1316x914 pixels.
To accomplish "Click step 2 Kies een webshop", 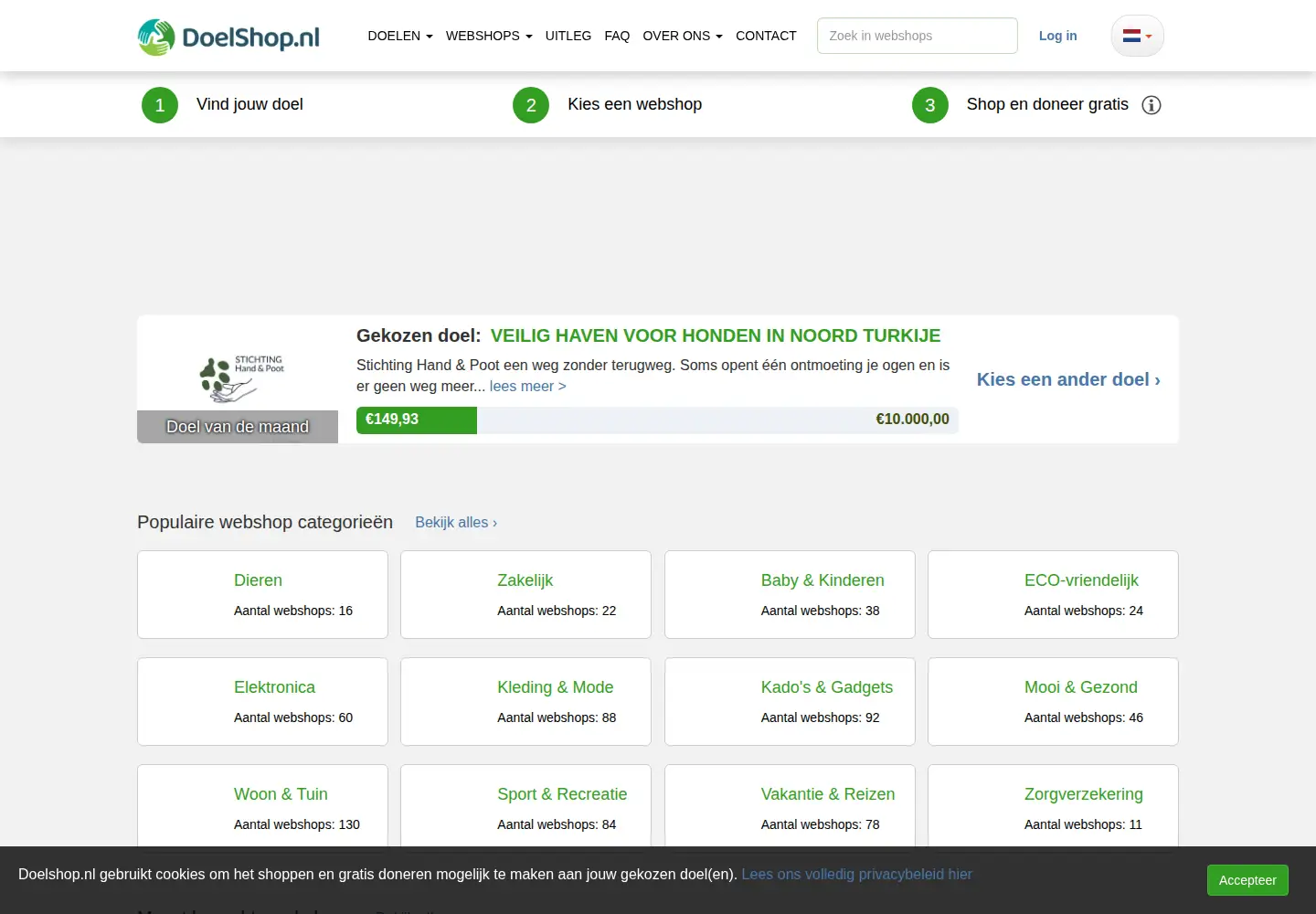I will [608, 105].
